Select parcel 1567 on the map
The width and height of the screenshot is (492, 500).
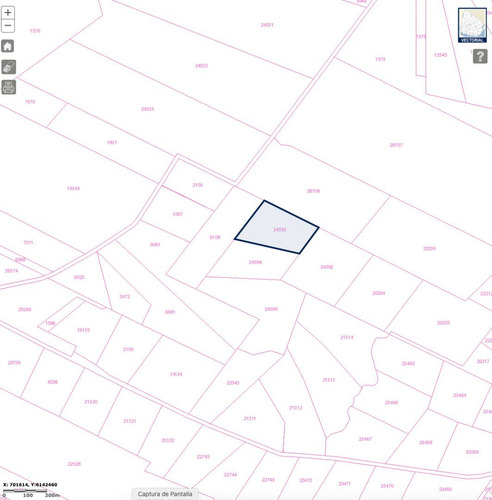178,214
